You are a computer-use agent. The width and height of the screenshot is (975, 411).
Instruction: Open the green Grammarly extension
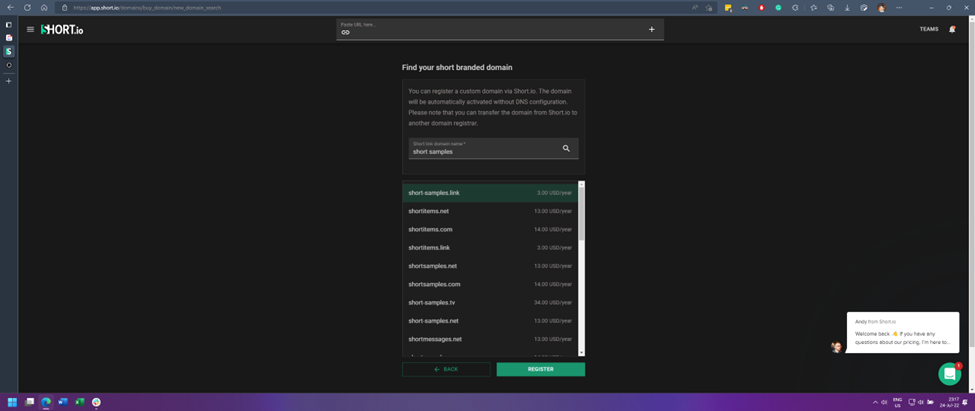[x=778, y=8]
